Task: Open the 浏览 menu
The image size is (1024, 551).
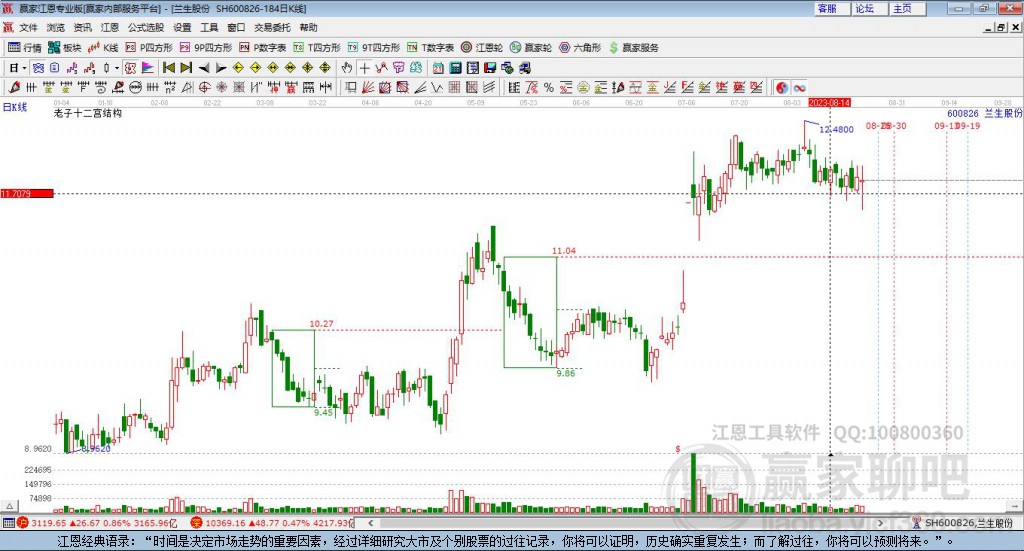Action: 56,27
